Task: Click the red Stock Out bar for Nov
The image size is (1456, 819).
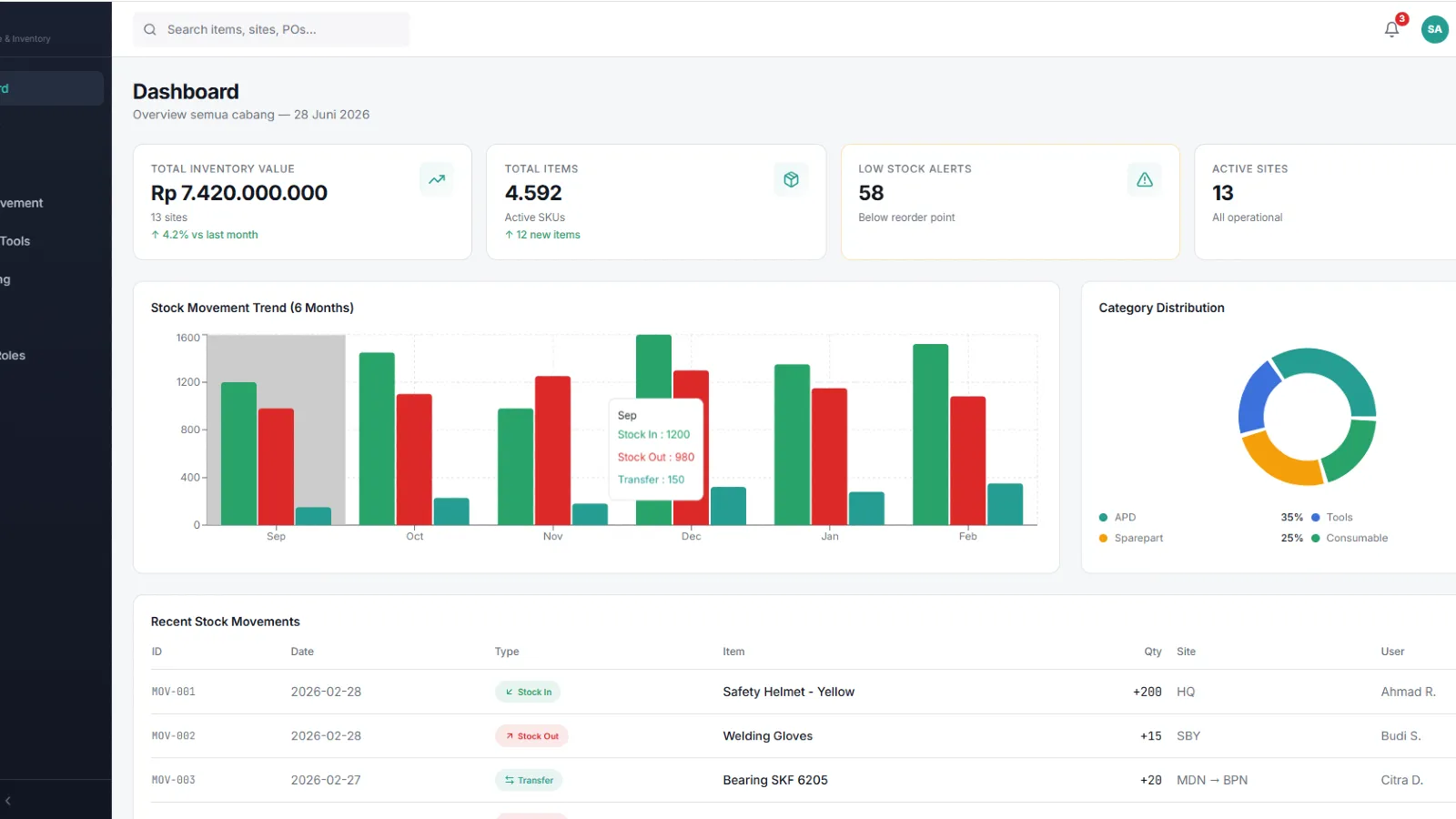Action: coord(552,450)
